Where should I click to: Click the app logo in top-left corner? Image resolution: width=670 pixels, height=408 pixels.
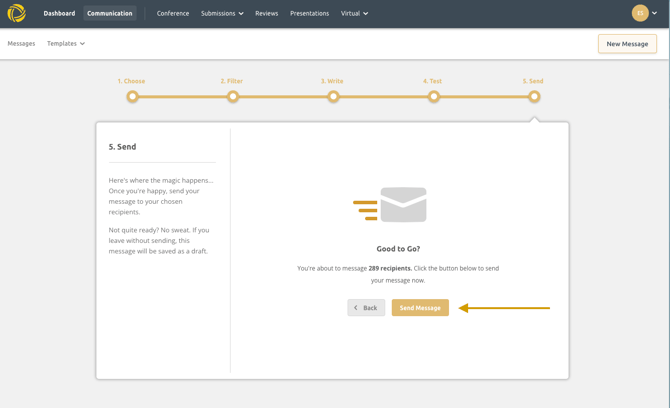tap(16, 13)
